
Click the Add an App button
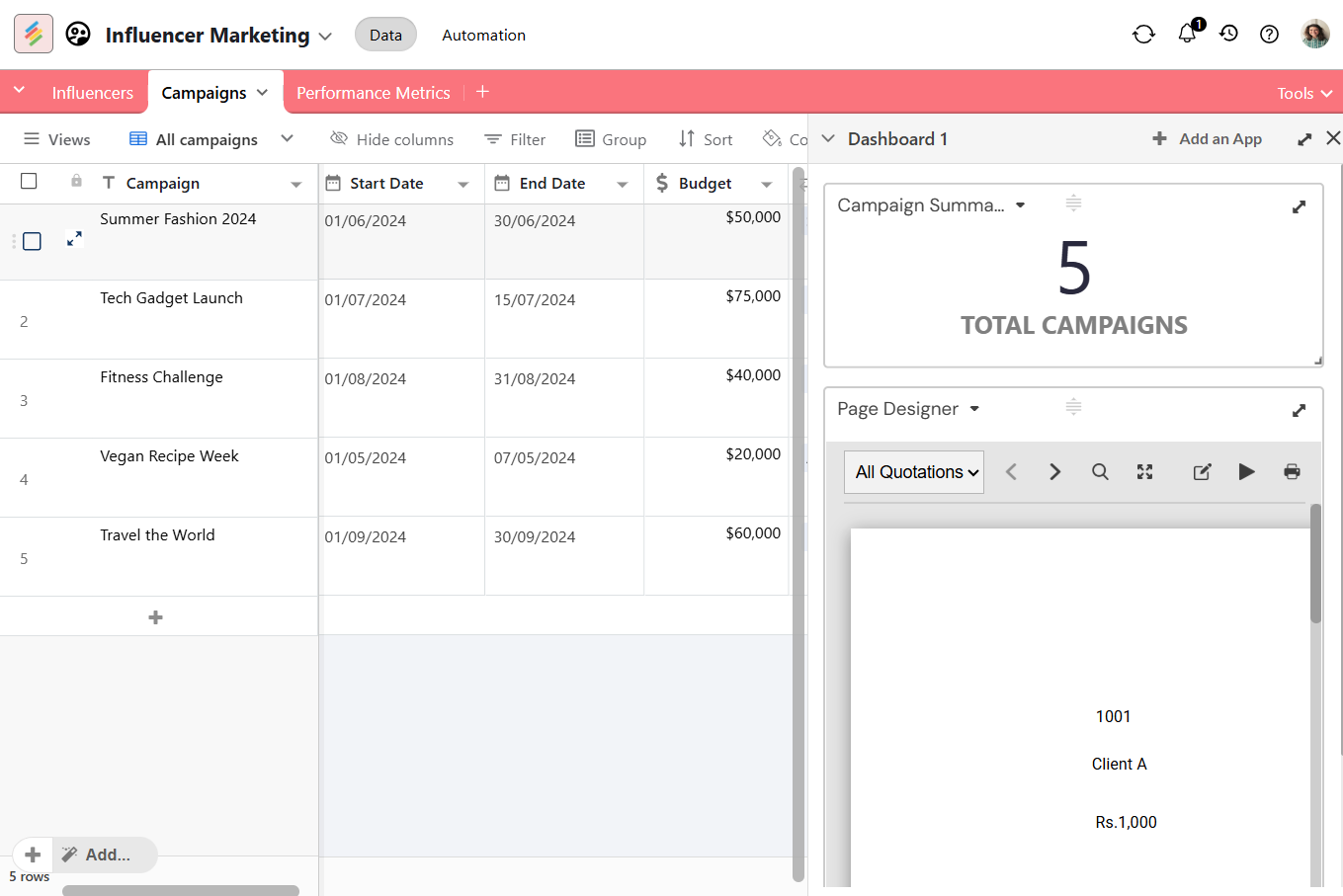point(1207,139)
